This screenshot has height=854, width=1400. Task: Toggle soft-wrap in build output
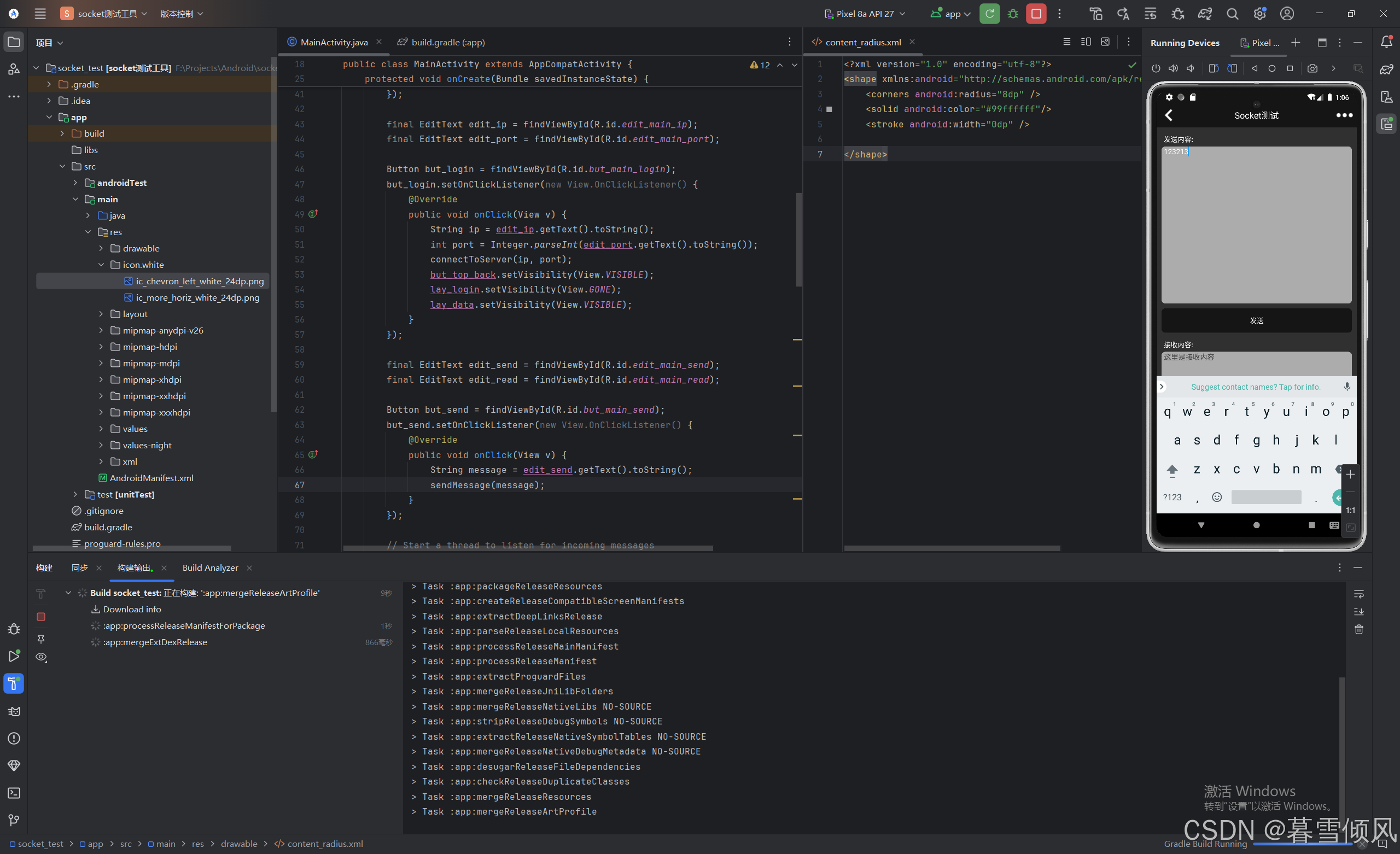coord(1358,594)
